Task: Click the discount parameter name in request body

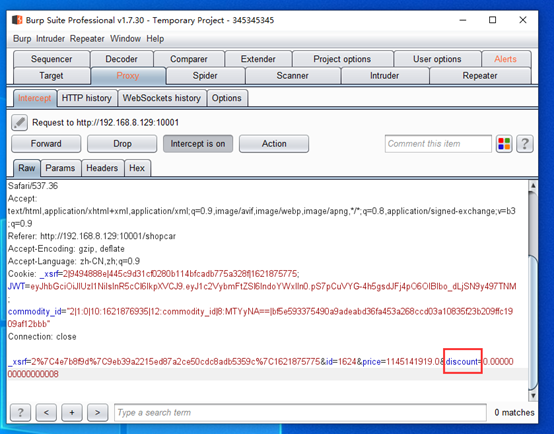Action: tap(462, 362)
